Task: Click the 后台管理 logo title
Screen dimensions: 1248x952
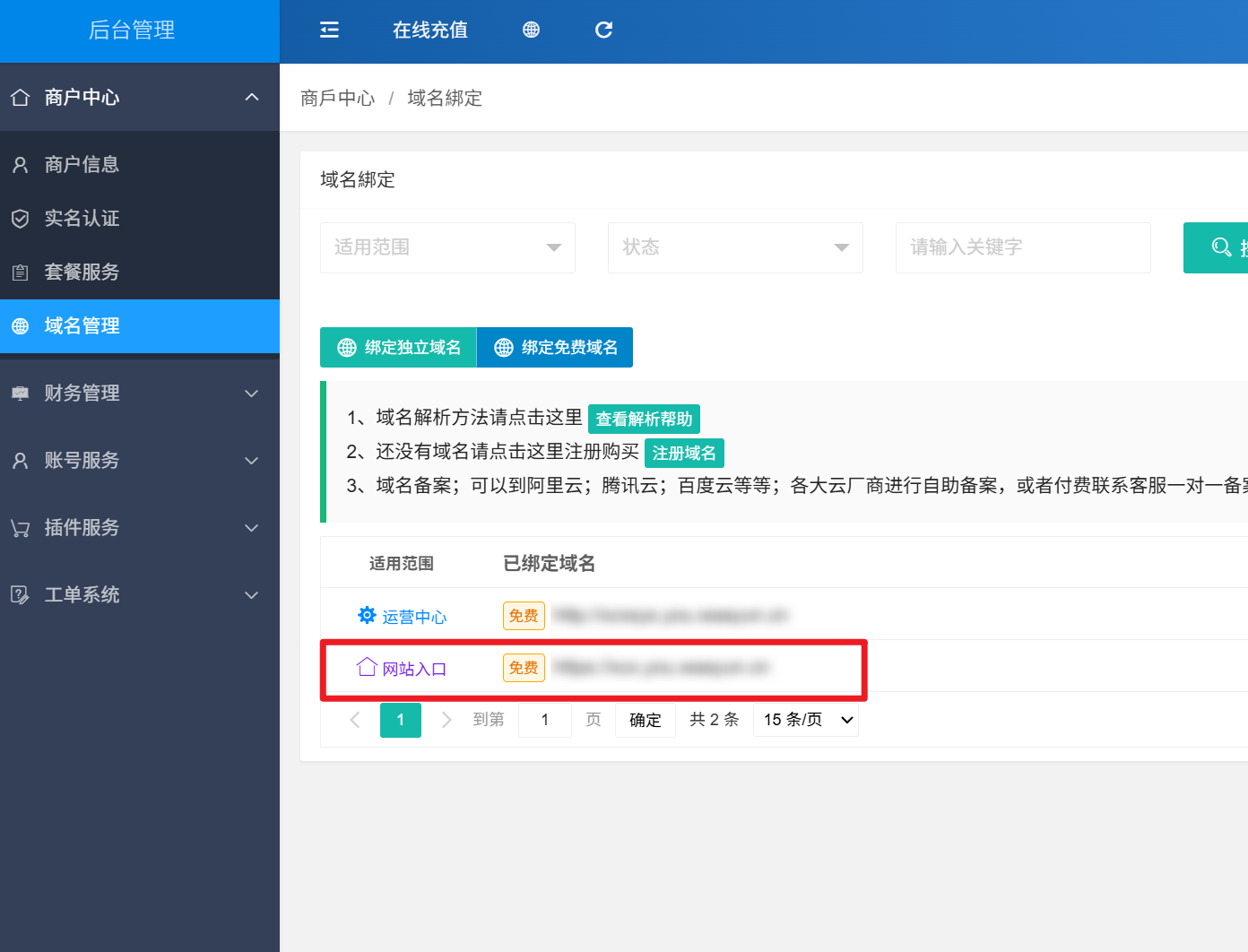Action: point(132,30)
